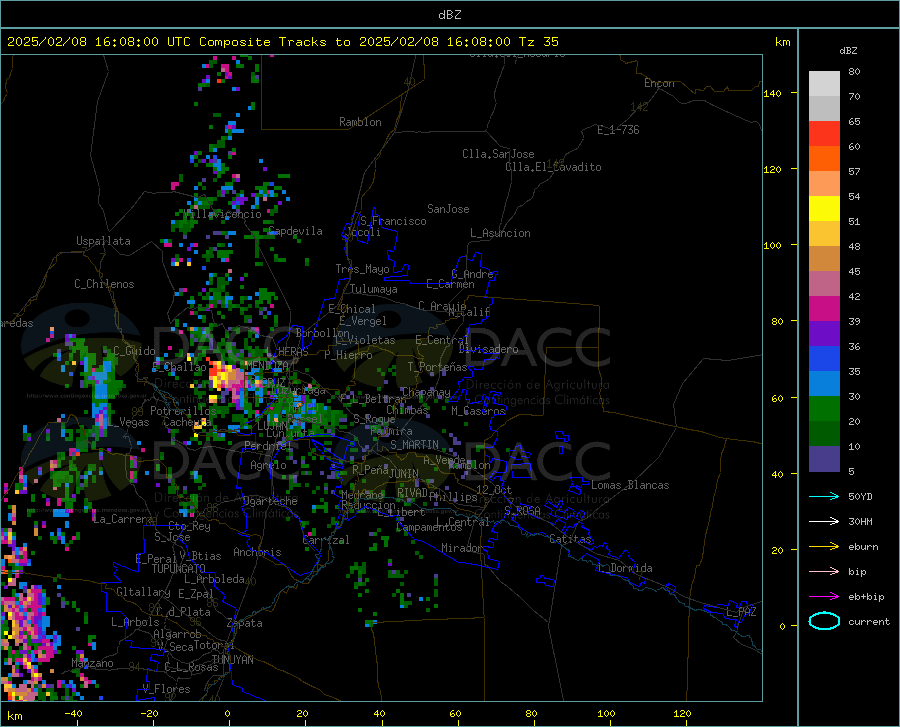900x727 pixels.
Task: Click the 42 dBZ magenta legend swatch
Action: pos(824,309)
